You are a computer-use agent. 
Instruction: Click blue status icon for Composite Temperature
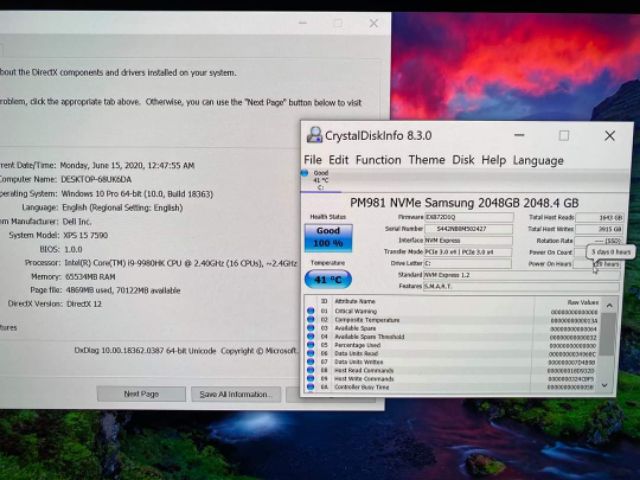pos(311,320)
